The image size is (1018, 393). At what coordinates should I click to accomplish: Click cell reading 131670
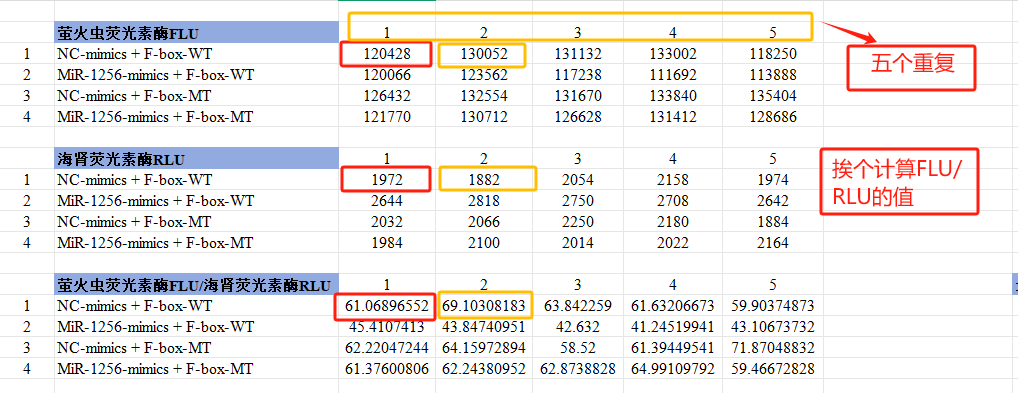tap(578, 96)
